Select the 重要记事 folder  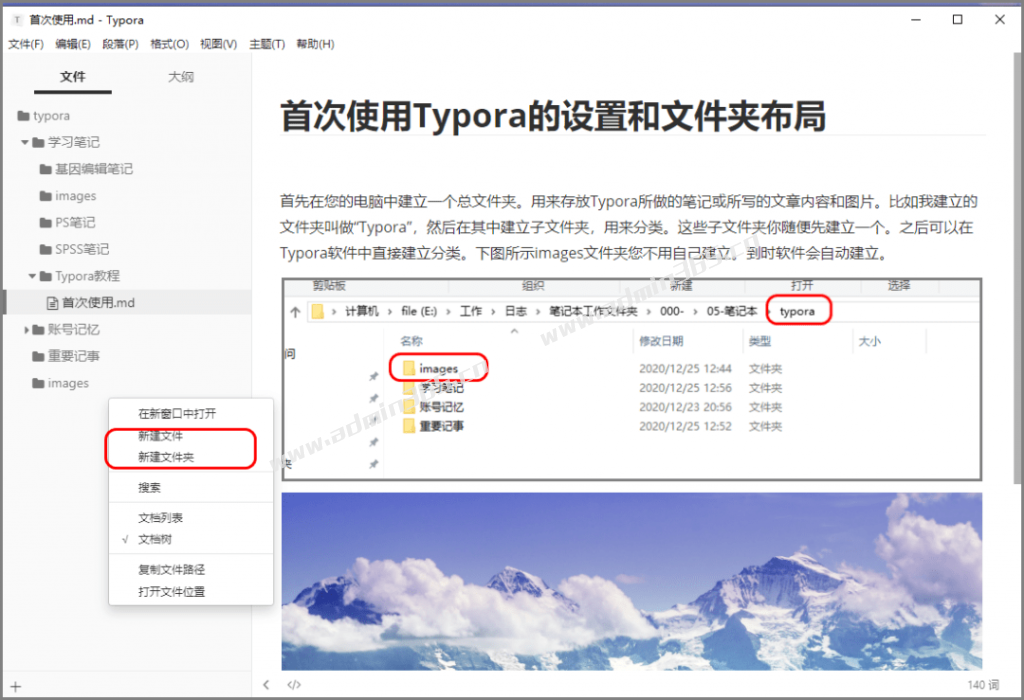73,357
